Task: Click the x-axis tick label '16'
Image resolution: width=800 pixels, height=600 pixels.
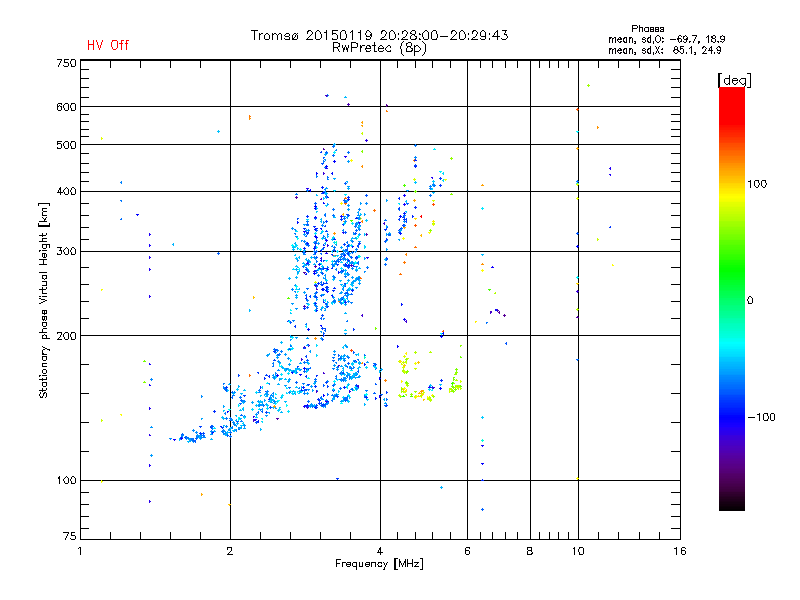Action: (680, 551)
